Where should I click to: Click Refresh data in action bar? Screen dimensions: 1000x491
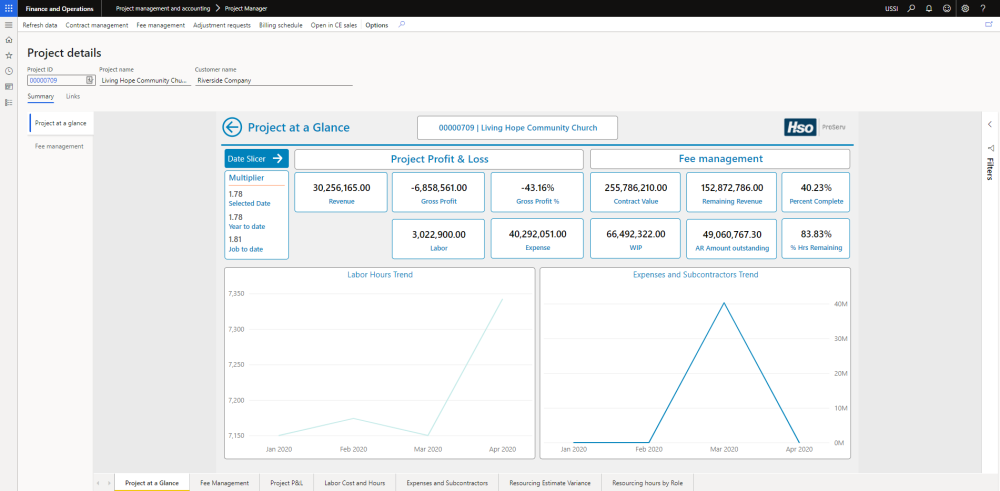pyautogui.click(x=39, y=24)
